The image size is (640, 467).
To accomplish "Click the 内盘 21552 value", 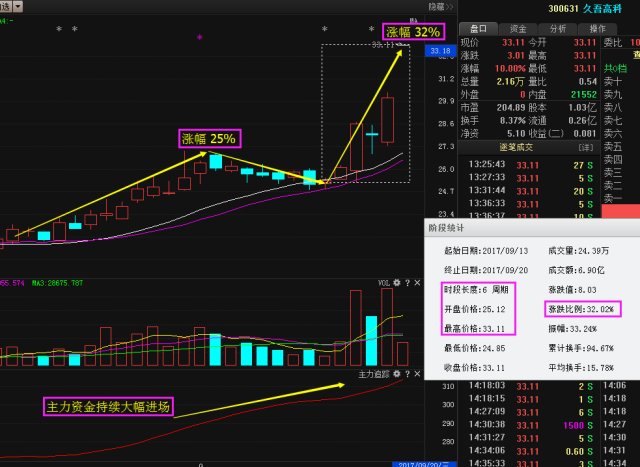I will click(x=584, y=94).
